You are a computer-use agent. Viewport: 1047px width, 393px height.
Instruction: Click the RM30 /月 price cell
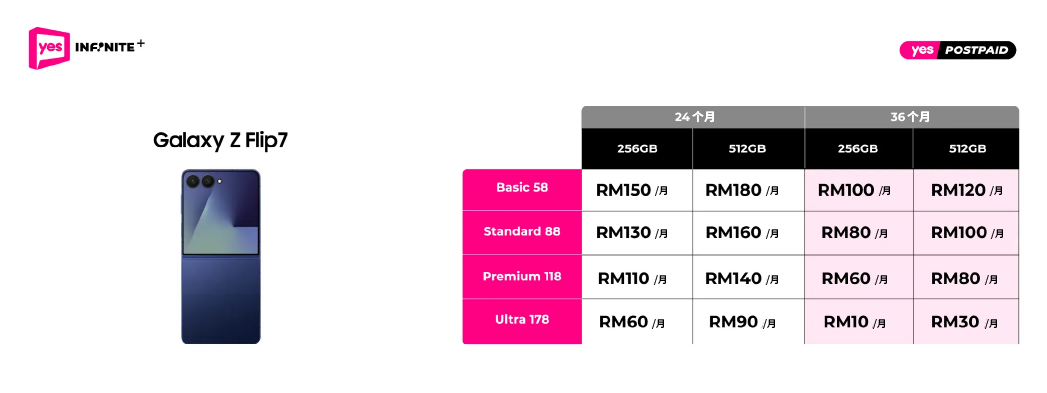[966, 322]
